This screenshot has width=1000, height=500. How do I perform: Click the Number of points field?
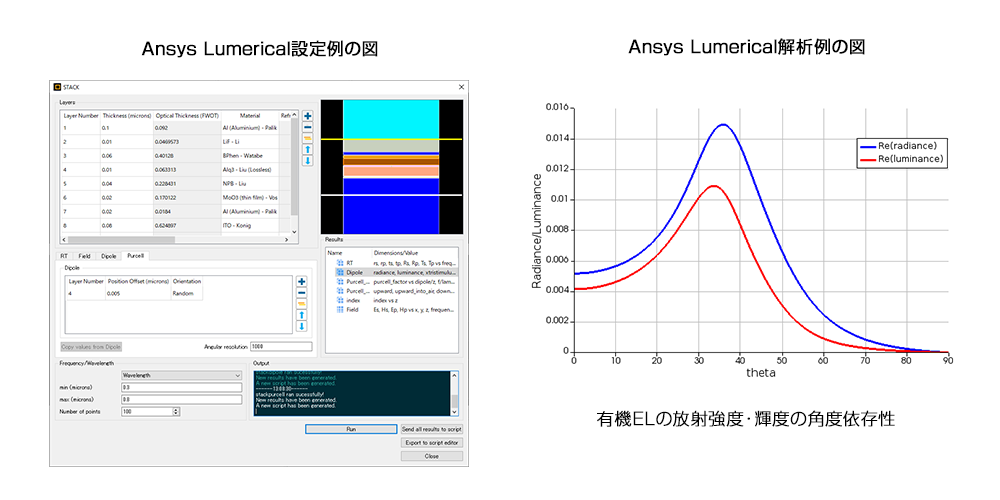[x=151, y=412]
